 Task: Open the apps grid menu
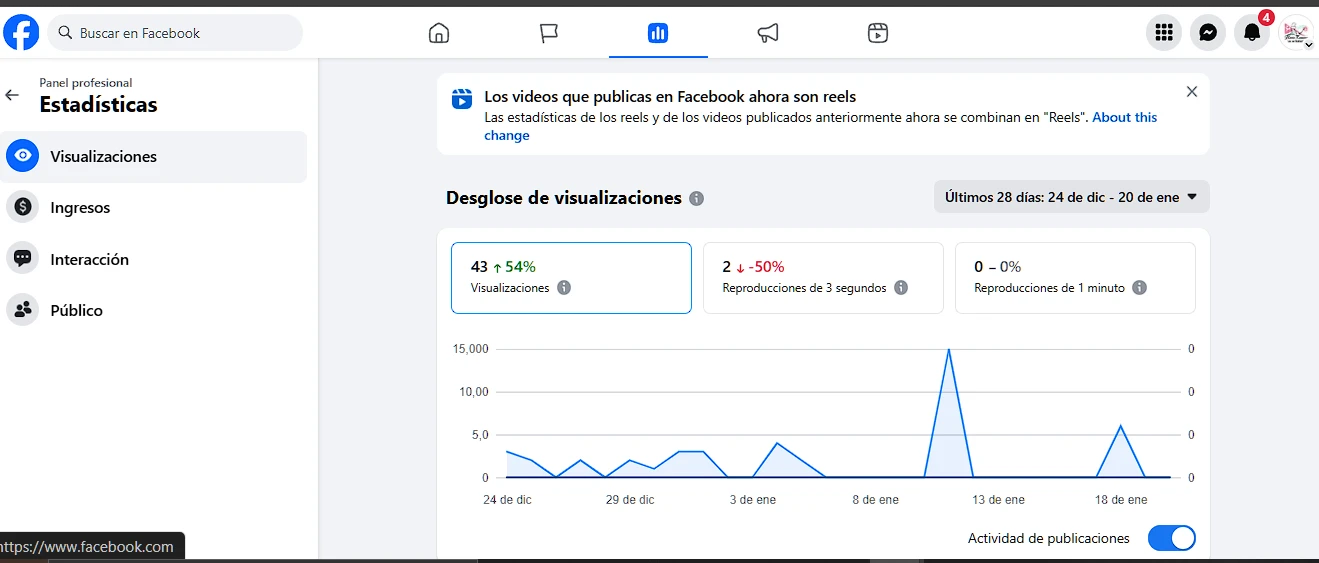click(1163, 33)
